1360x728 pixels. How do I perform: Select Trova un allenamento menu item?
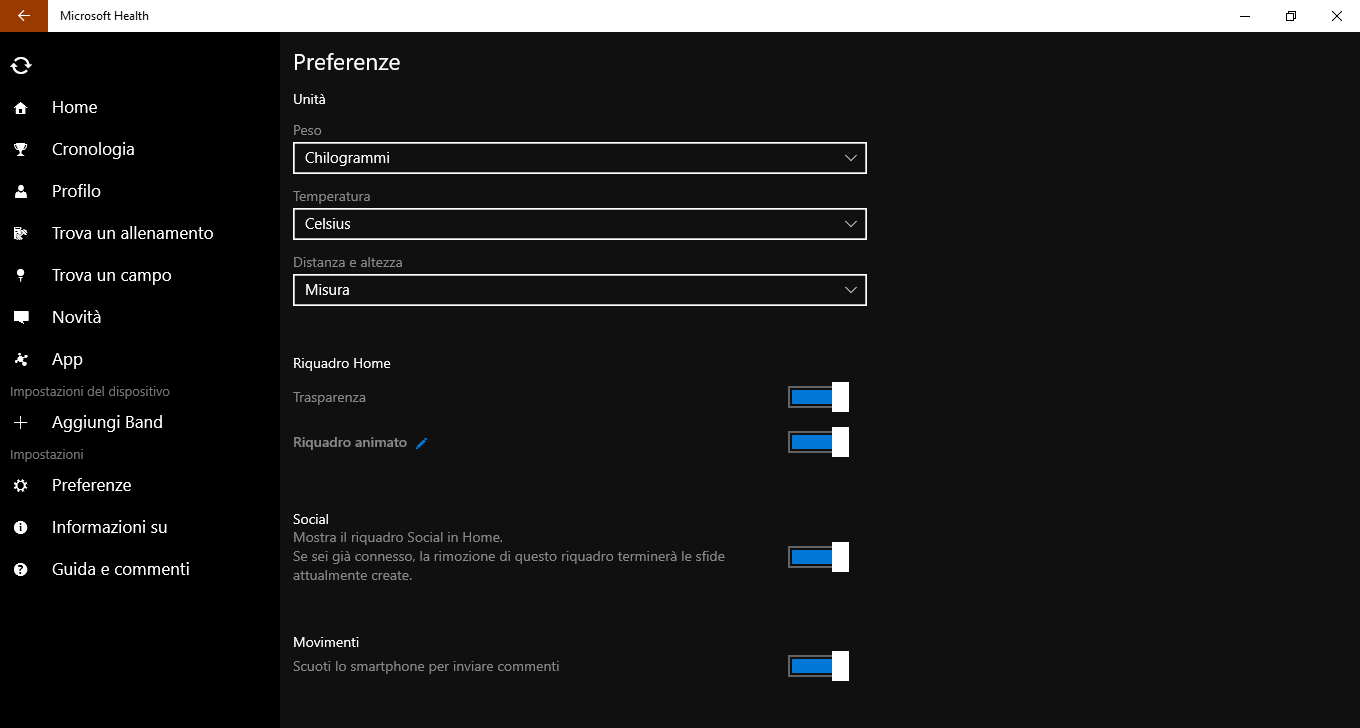pyautogui.click(x=140, y=233)
